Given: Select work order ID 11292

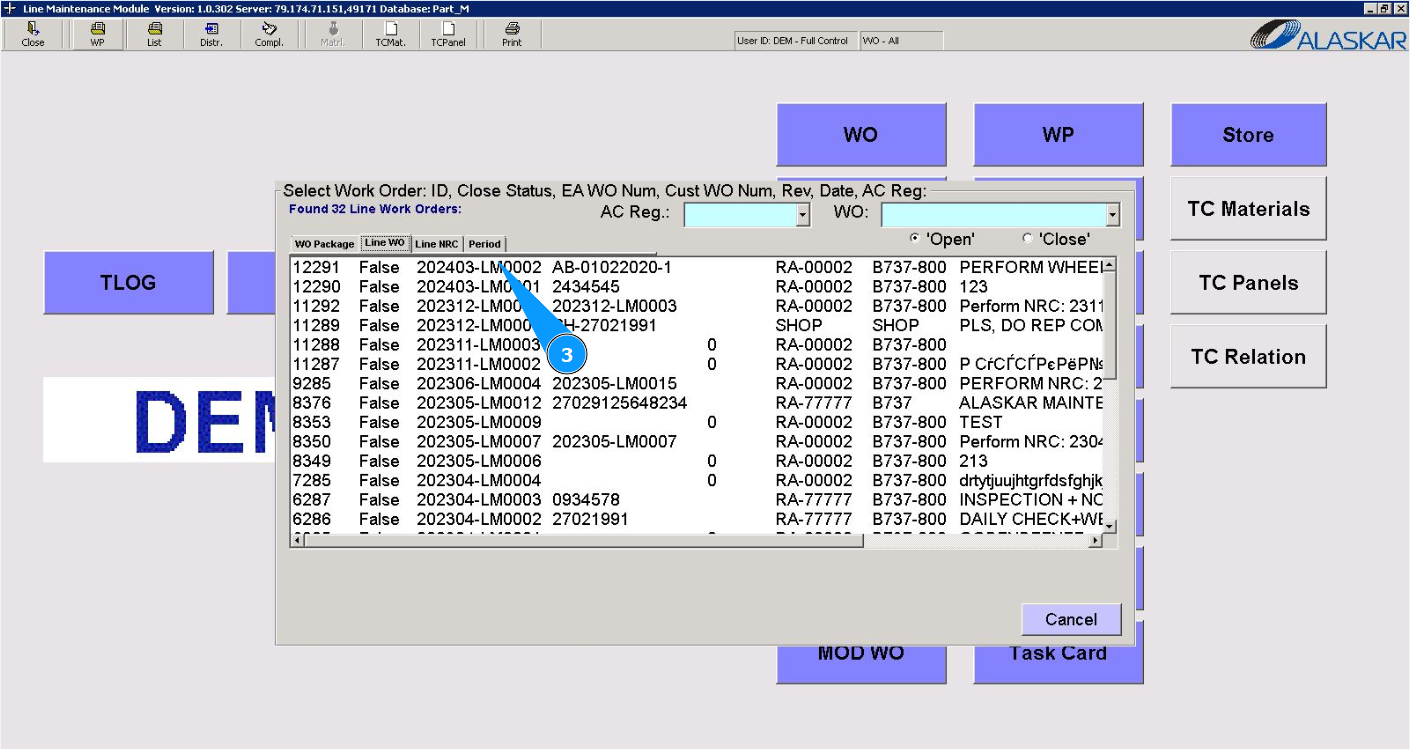Looking at the screenshot, I should point(316,306).
